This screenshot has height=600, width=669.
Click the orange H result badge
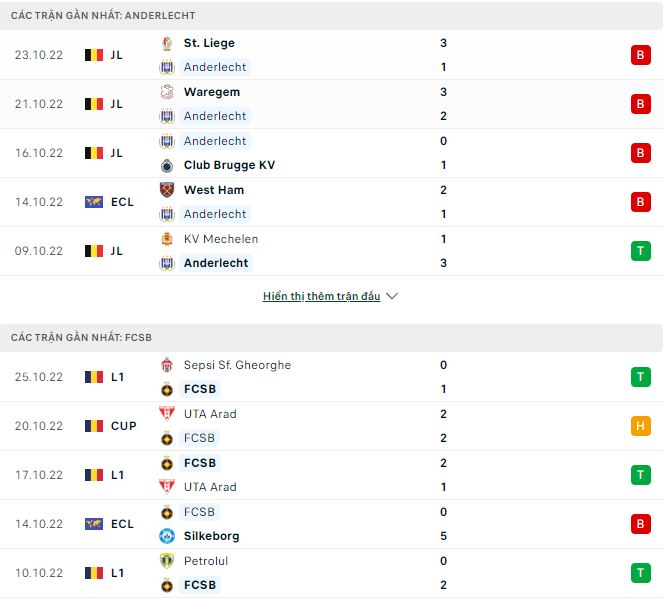pyautogui.click(x=640, y=426)
